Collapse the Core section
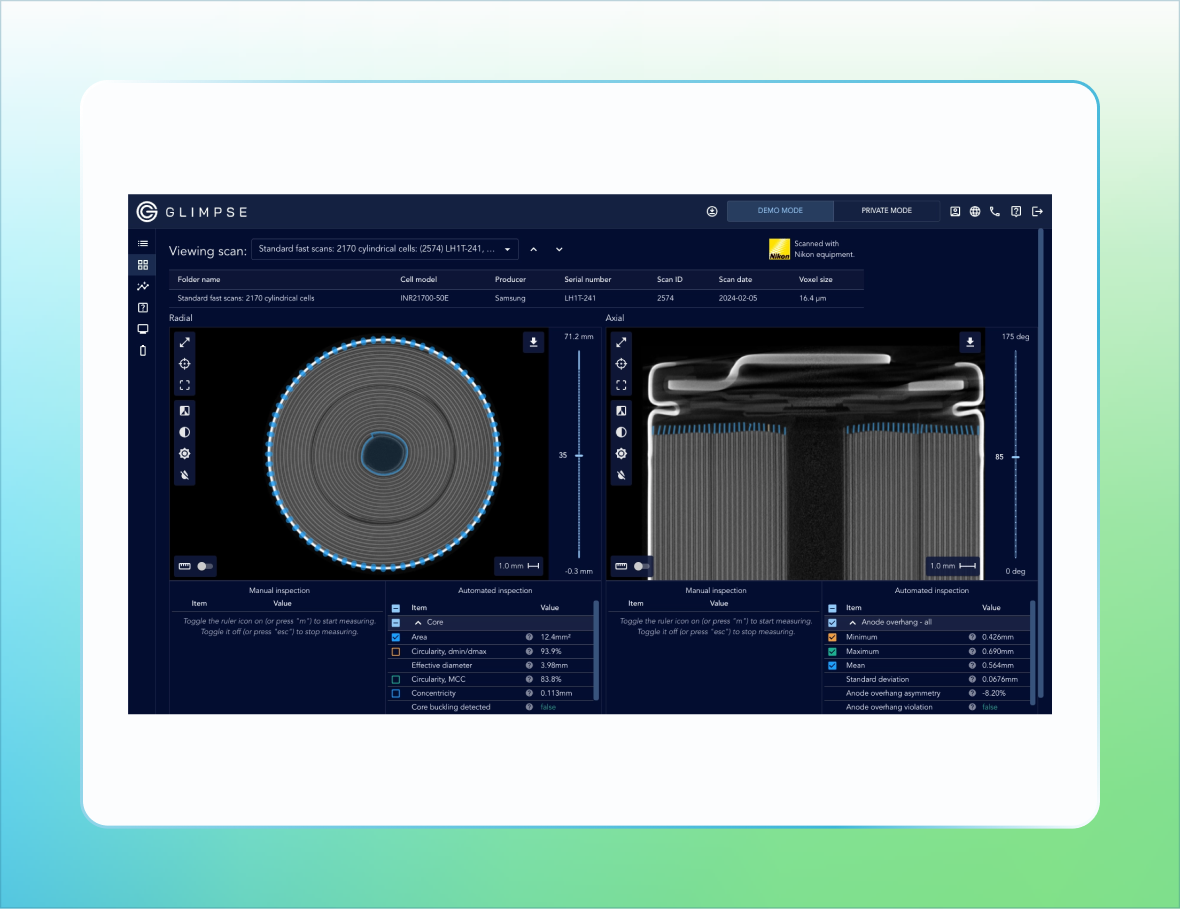This screenshot has height=909, width=1180. pos(418,623)
